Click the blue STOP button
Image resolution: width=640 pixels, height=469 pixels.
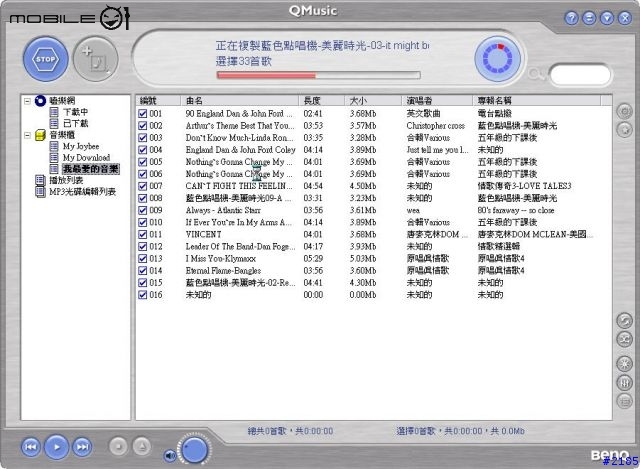pos(45,59)
